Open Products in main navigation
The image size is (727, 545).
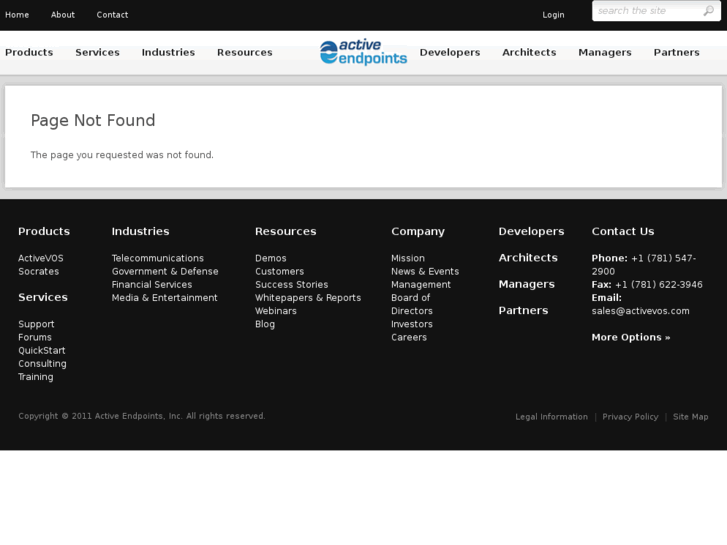coord(29,52)
